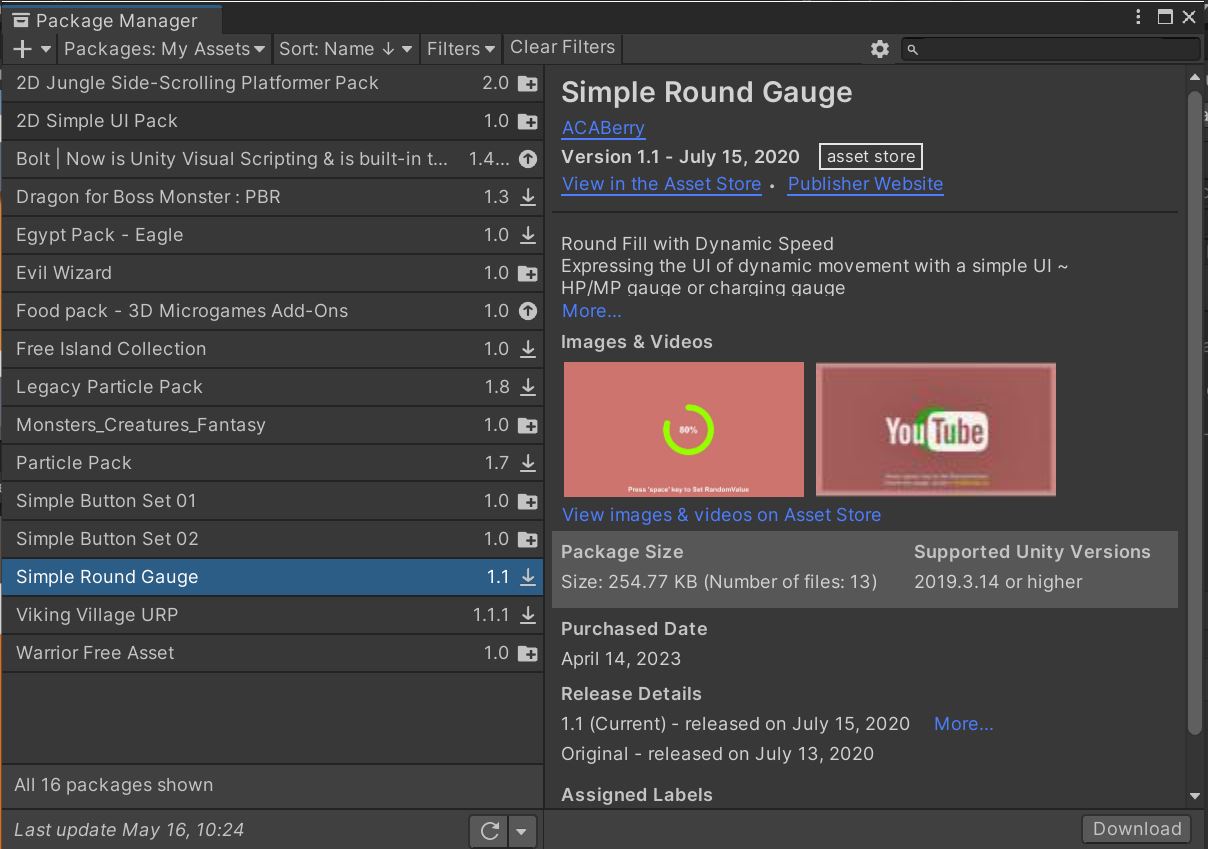
Task: Click the asset store tag label
Action: coord(870,157)
